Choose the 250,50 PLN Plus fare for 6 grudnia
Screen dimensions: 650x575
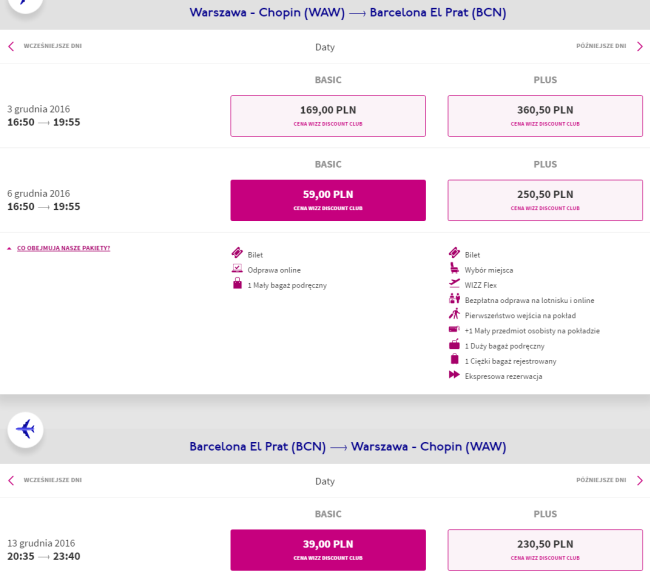[x=545, y=200]
